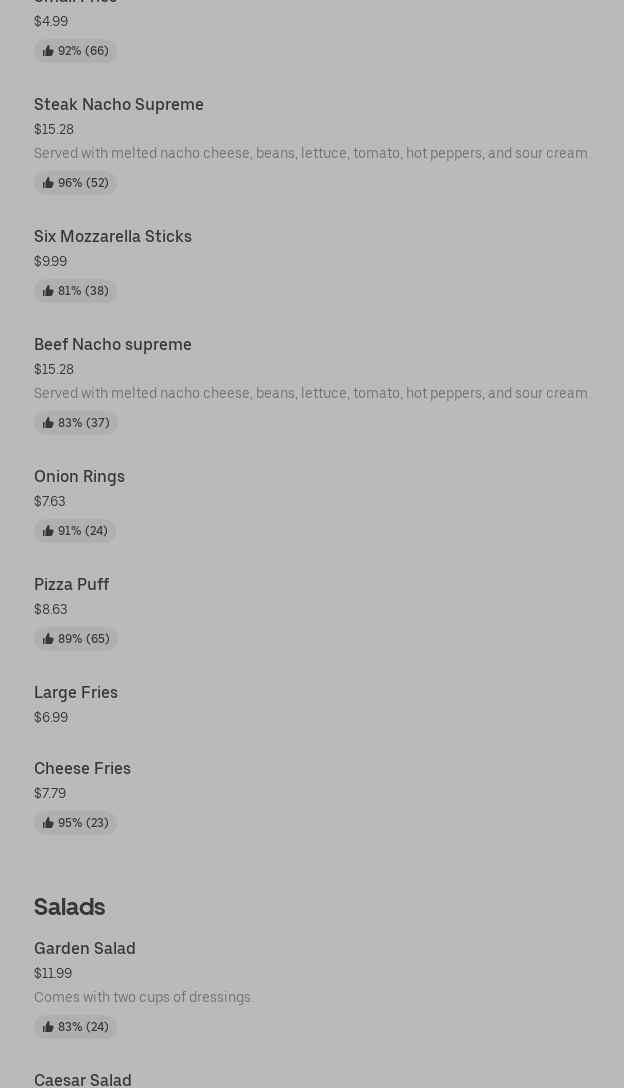
Task: Open Beef Nacho supreme item details
Action: click(x=113, y=345)
